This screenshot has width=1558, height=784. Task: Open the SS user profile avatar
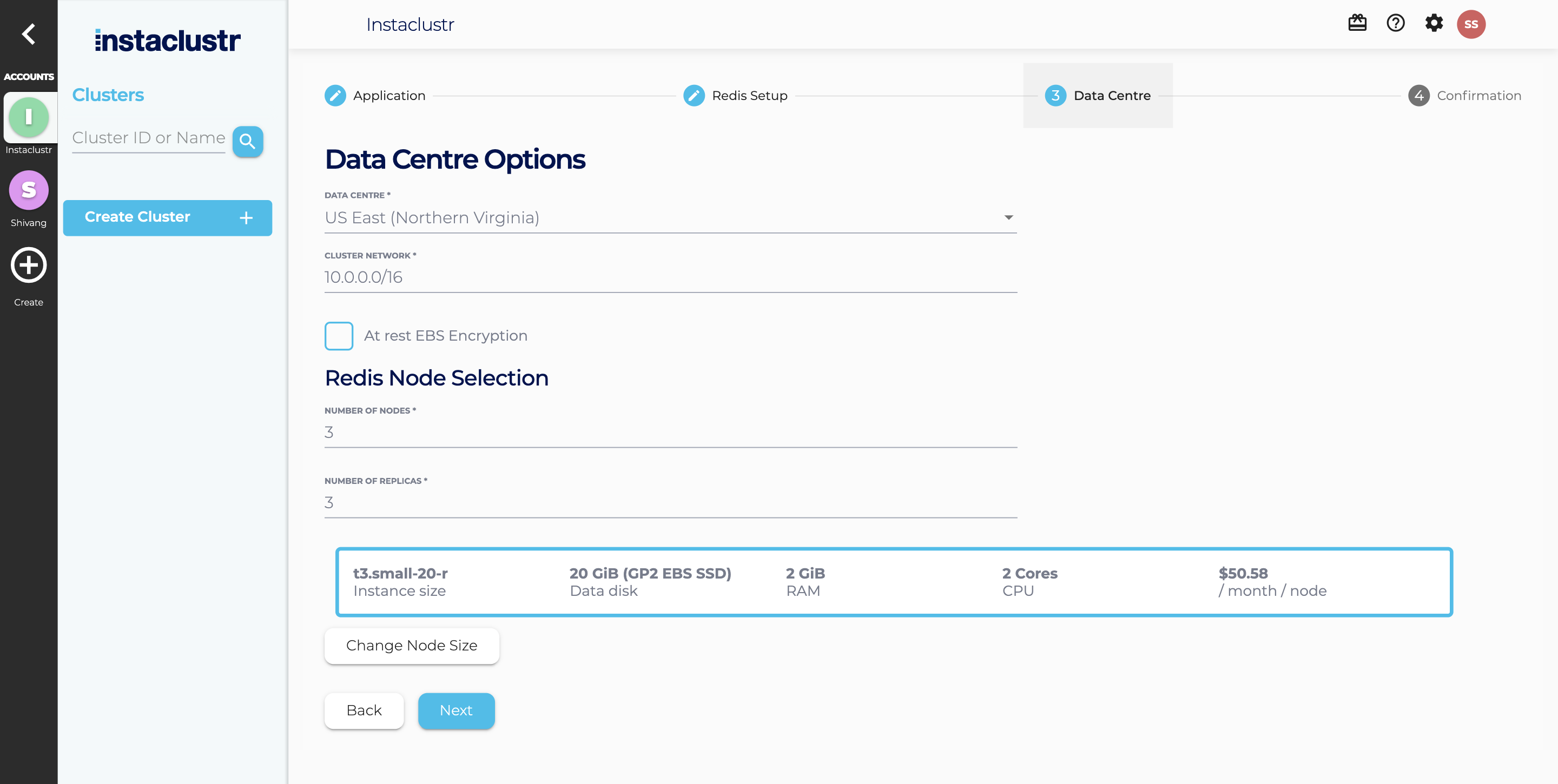1470,24
